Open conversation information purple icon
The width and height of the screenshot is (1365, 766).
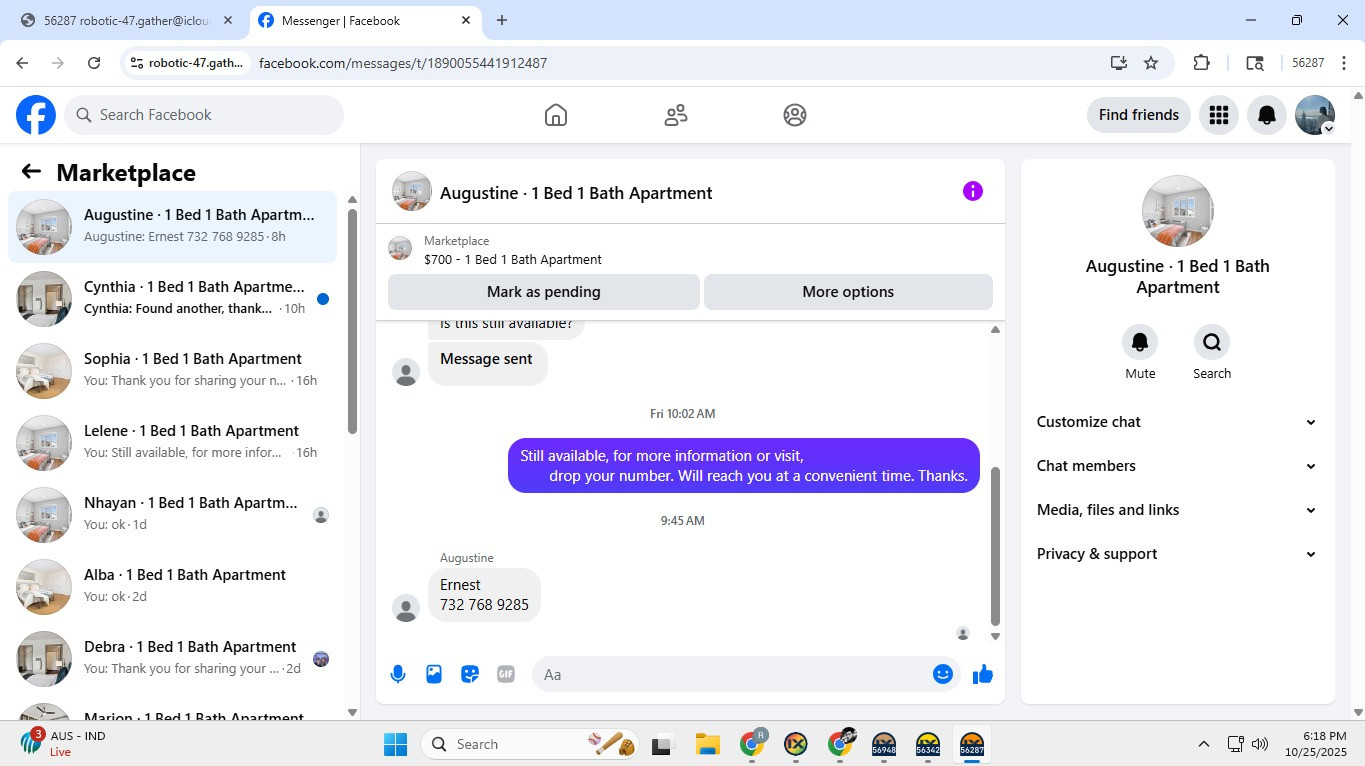click(973, 191)
